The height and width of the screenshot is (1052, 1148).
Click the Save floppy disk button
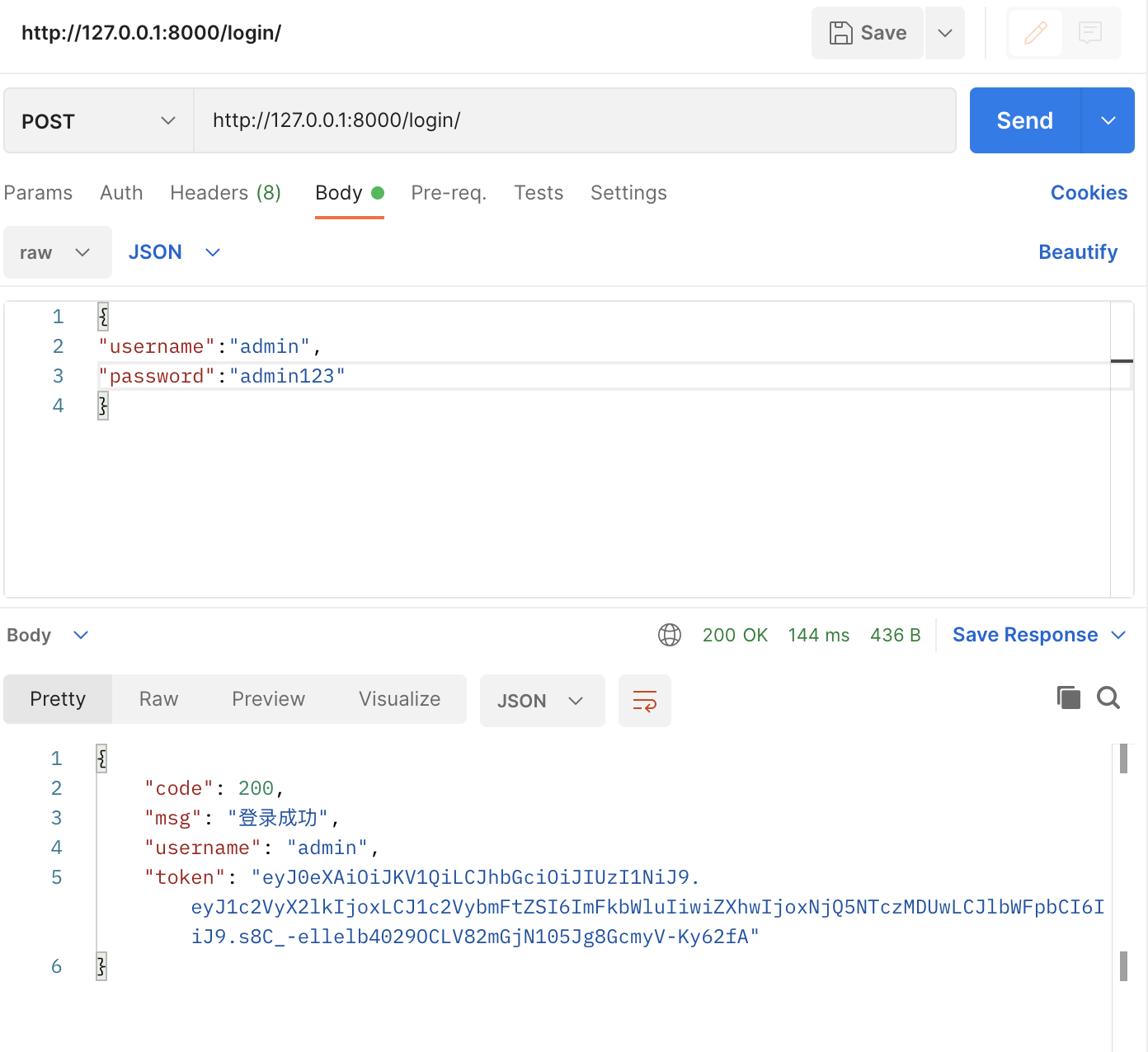pyautogui.click(x=868, y=33)
